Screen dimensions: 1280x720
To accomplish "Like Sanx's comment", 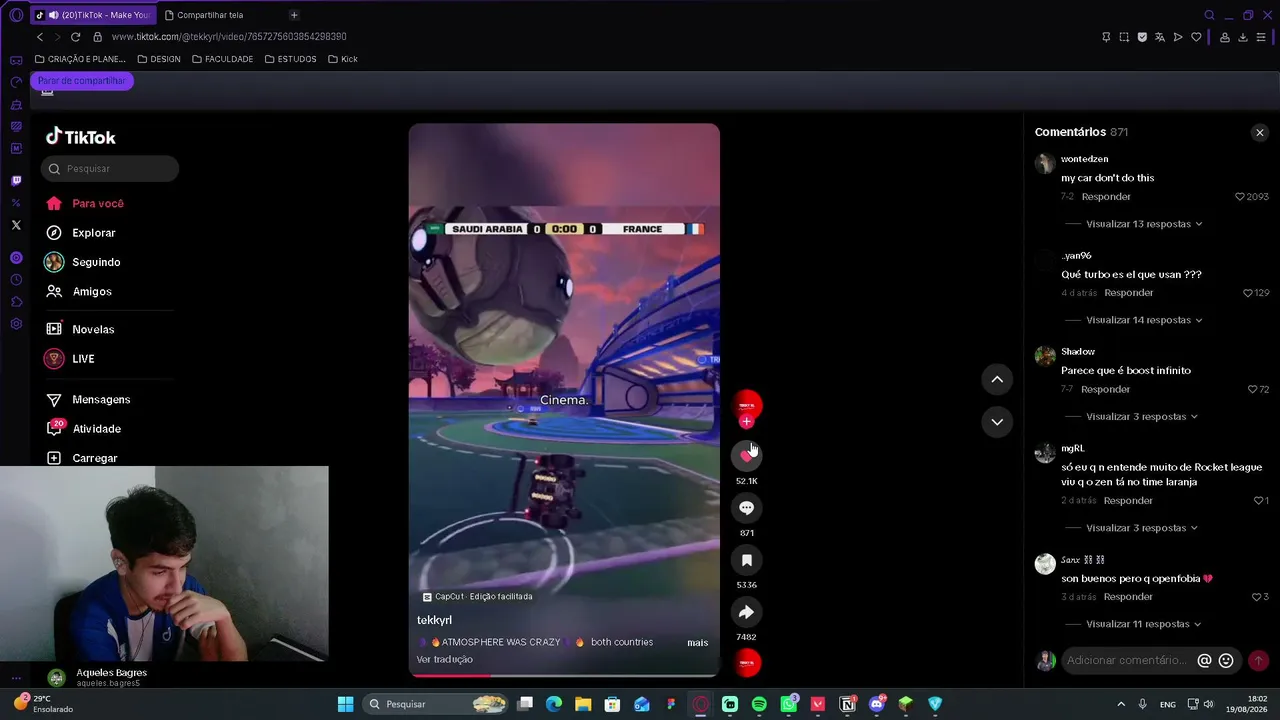I will pos(1256,597).
